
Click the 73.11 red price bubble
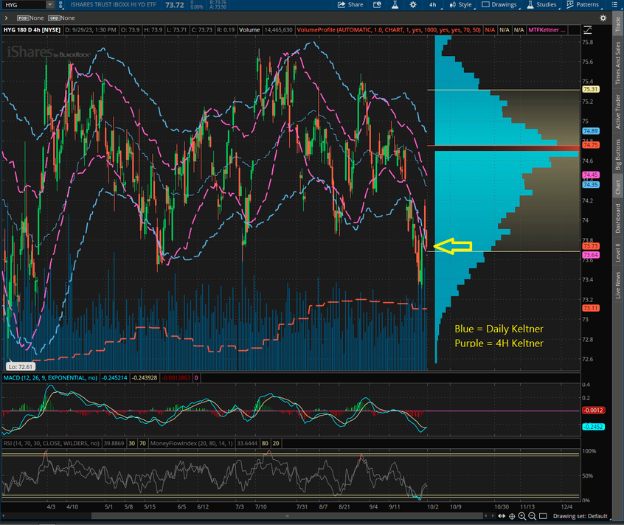pyautogui.click(x=591, y=308)
